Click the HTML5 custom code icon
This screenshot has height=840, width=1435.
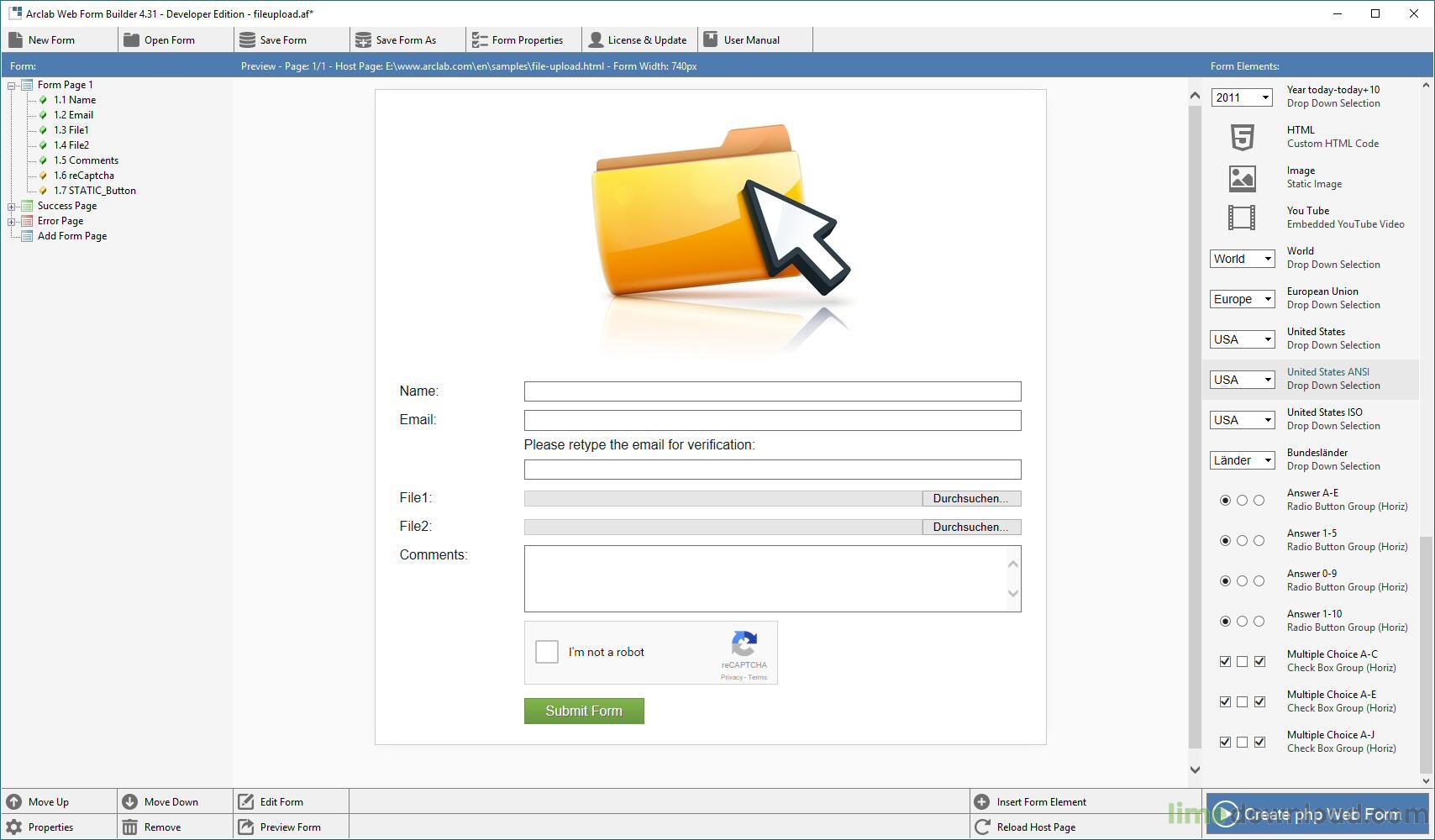pos(1242,137)
